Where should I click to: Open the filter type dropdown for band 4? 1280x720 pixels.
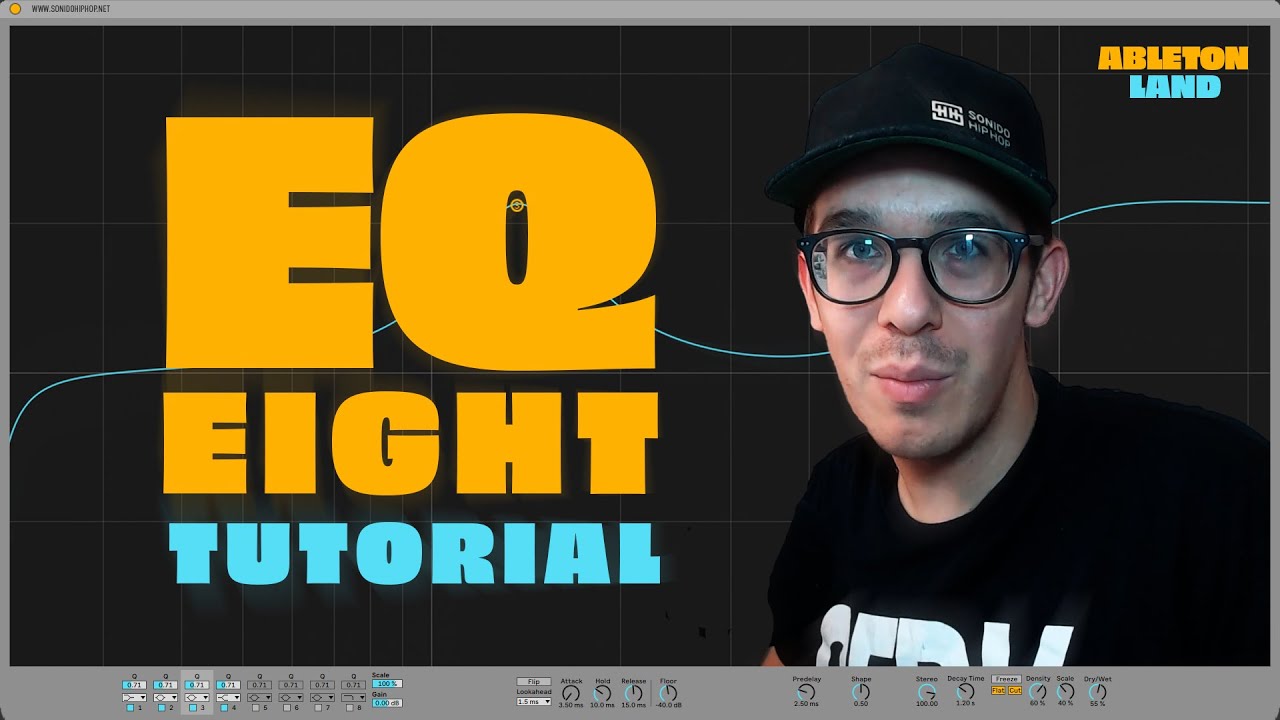click(228, 697)
